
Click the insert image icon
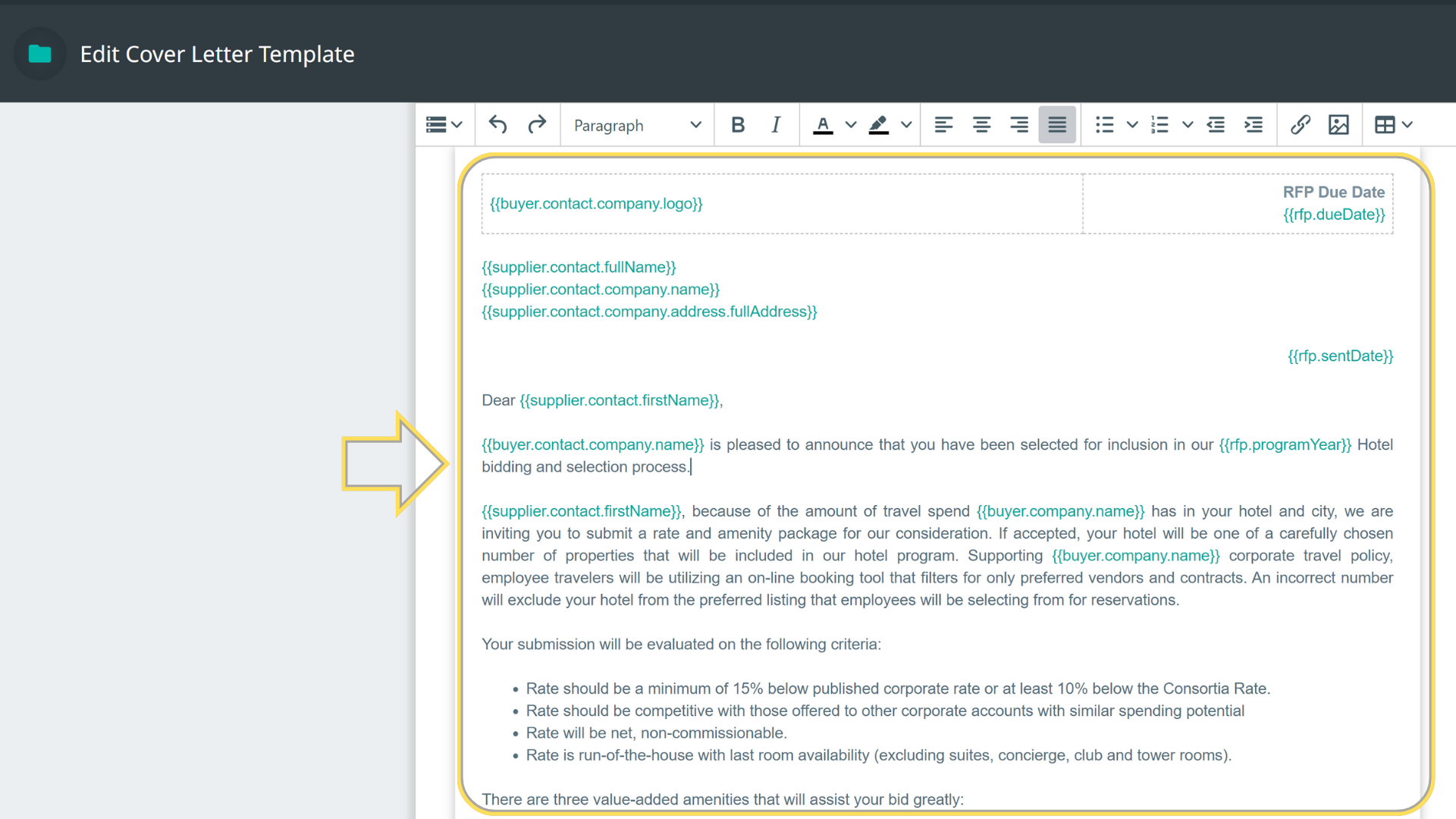click(1338, 125)
